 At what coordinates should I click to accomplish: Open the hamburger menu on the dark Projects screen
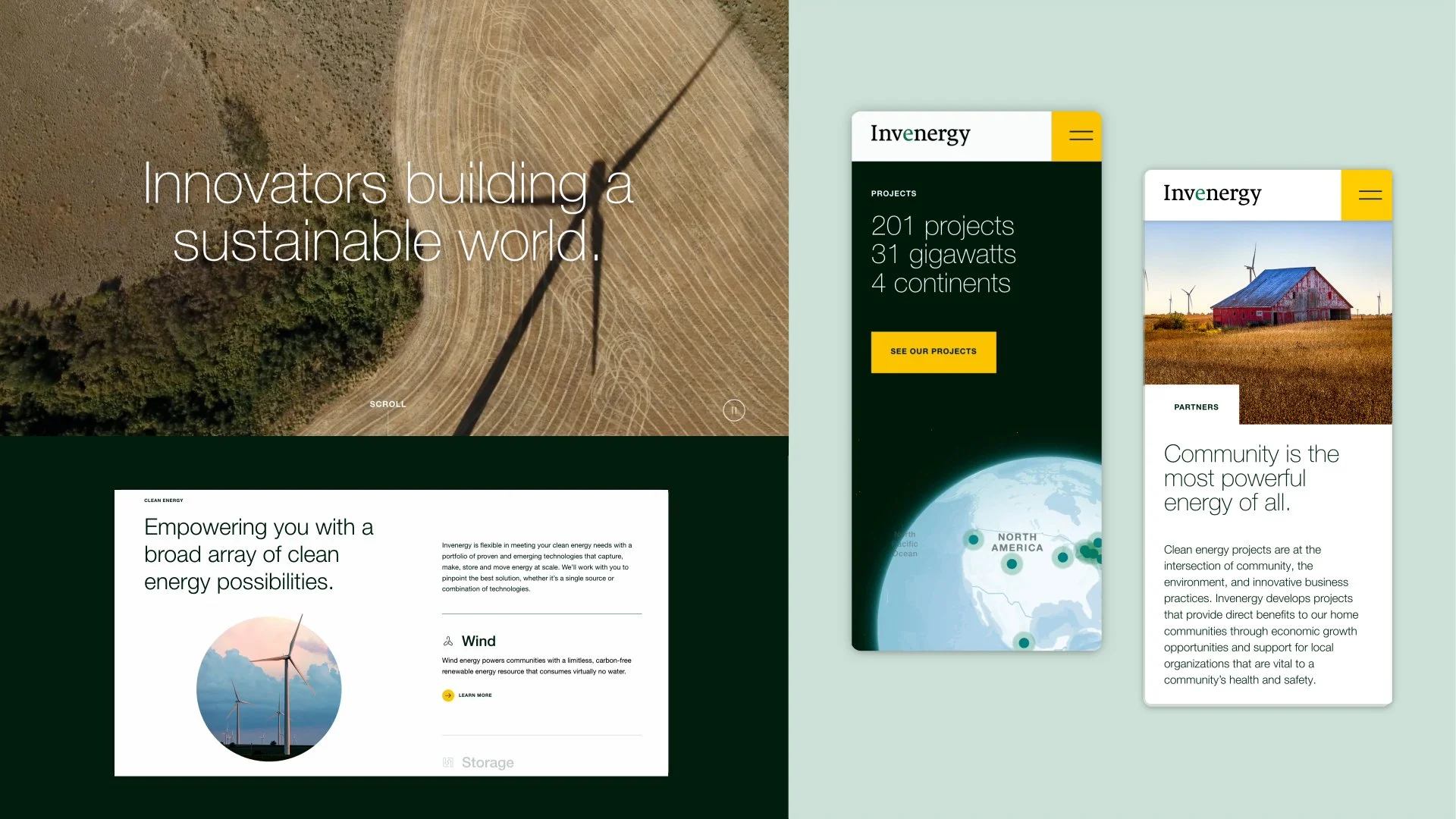(1078, 136)
